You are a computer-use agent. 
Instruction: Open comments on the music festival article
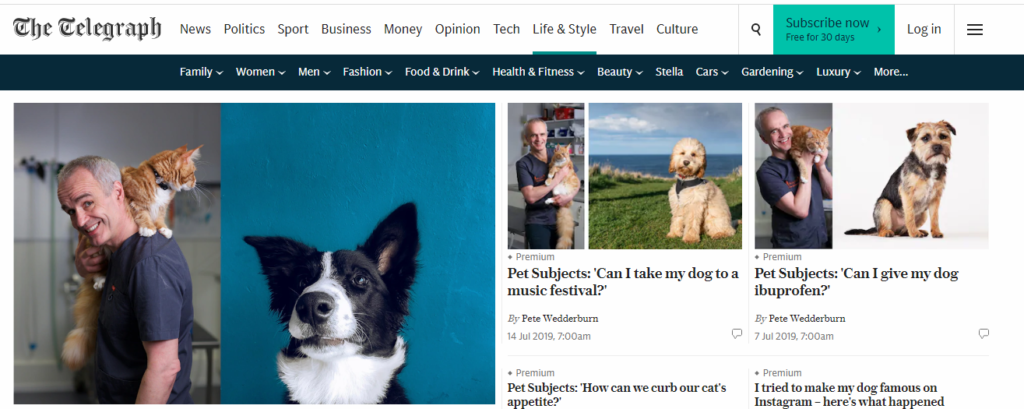(x=737, y=334)
